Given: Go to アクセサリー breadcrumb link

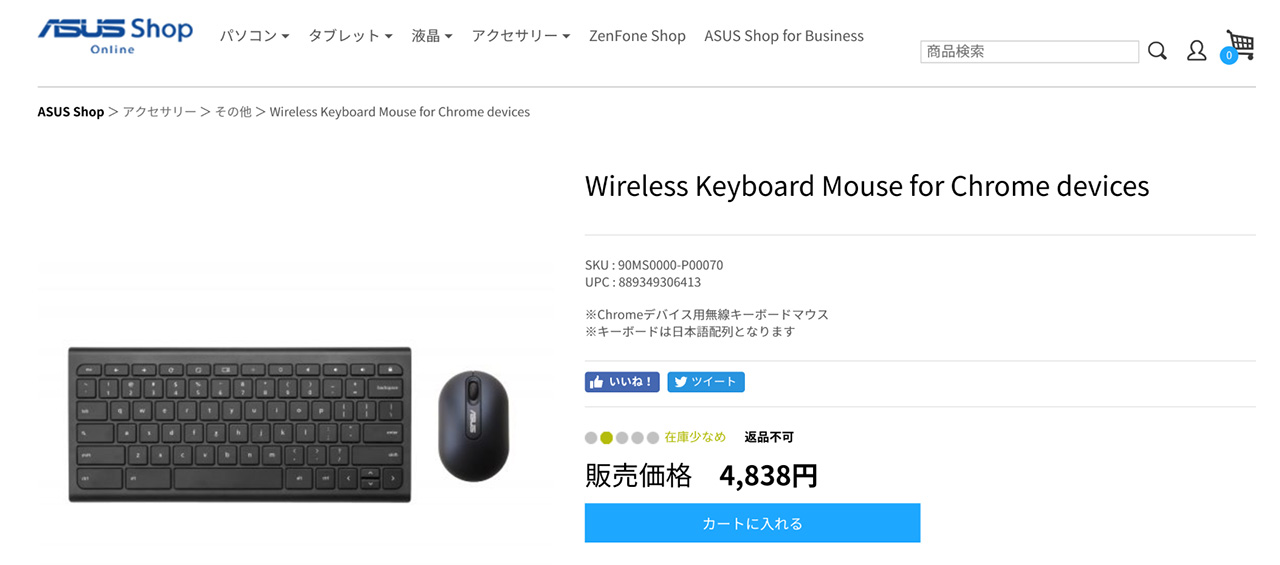Looking at the screenshot, I should (x=160, y=112).
